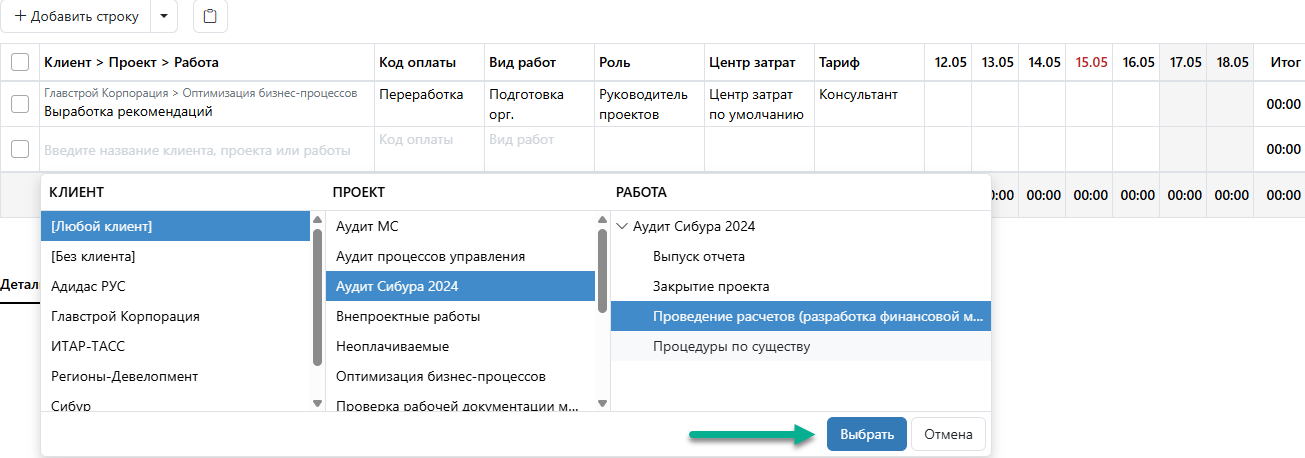
Task: Select Аудит процессов управления project
Action: pyautogui.click(x=461, y=256)
